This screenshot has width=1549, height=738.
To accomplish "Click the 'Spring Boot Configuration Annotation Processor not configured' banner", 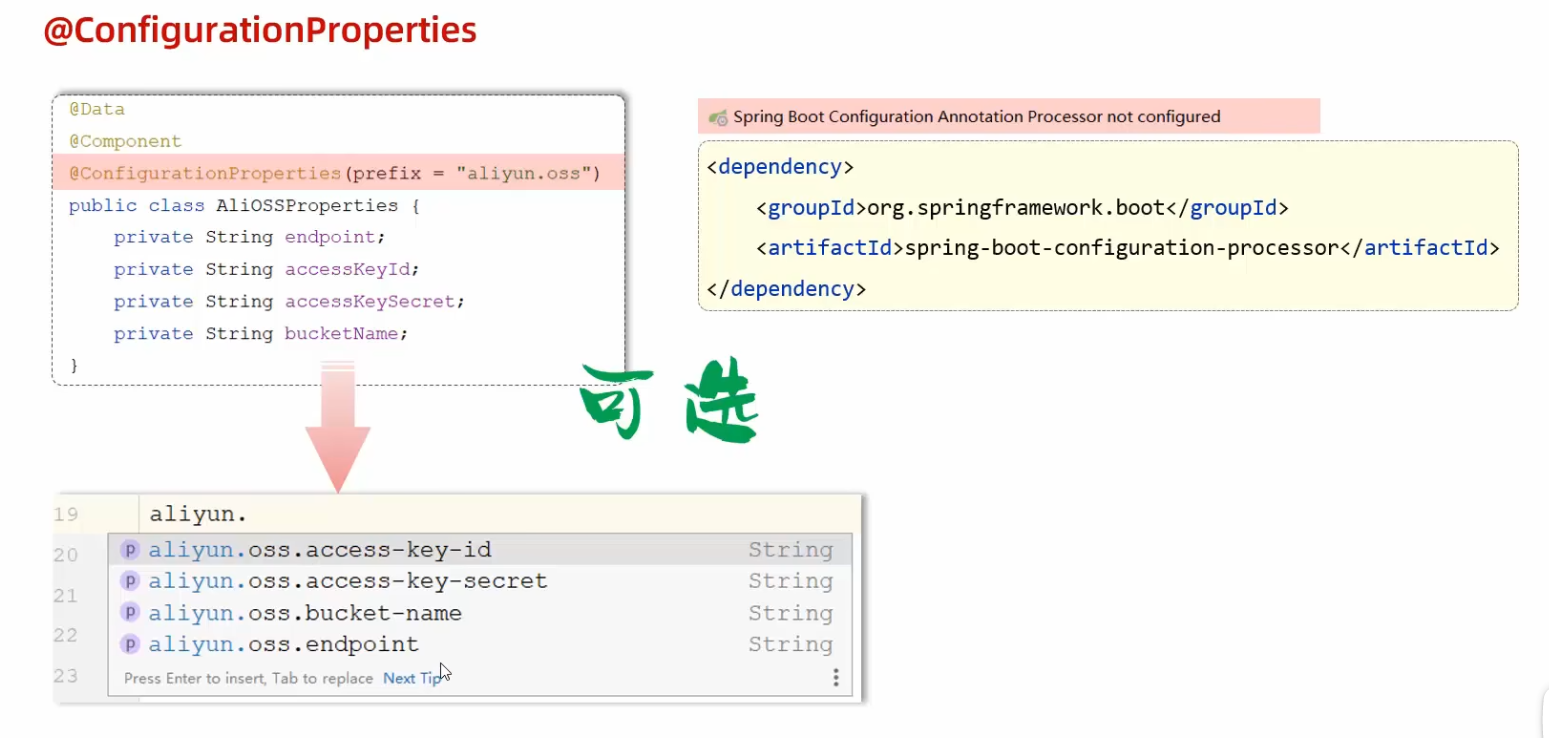I will tap(1009, 116).
